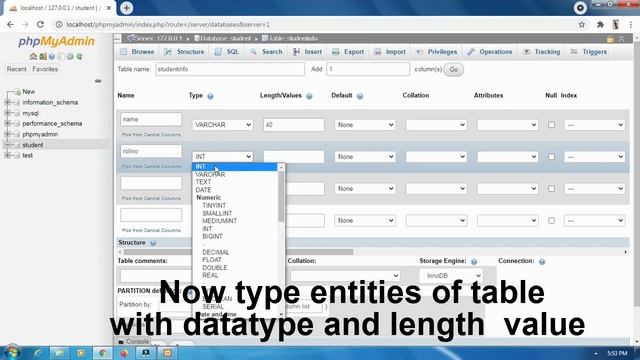Bookmark page with the star icon

click(582, 24)
